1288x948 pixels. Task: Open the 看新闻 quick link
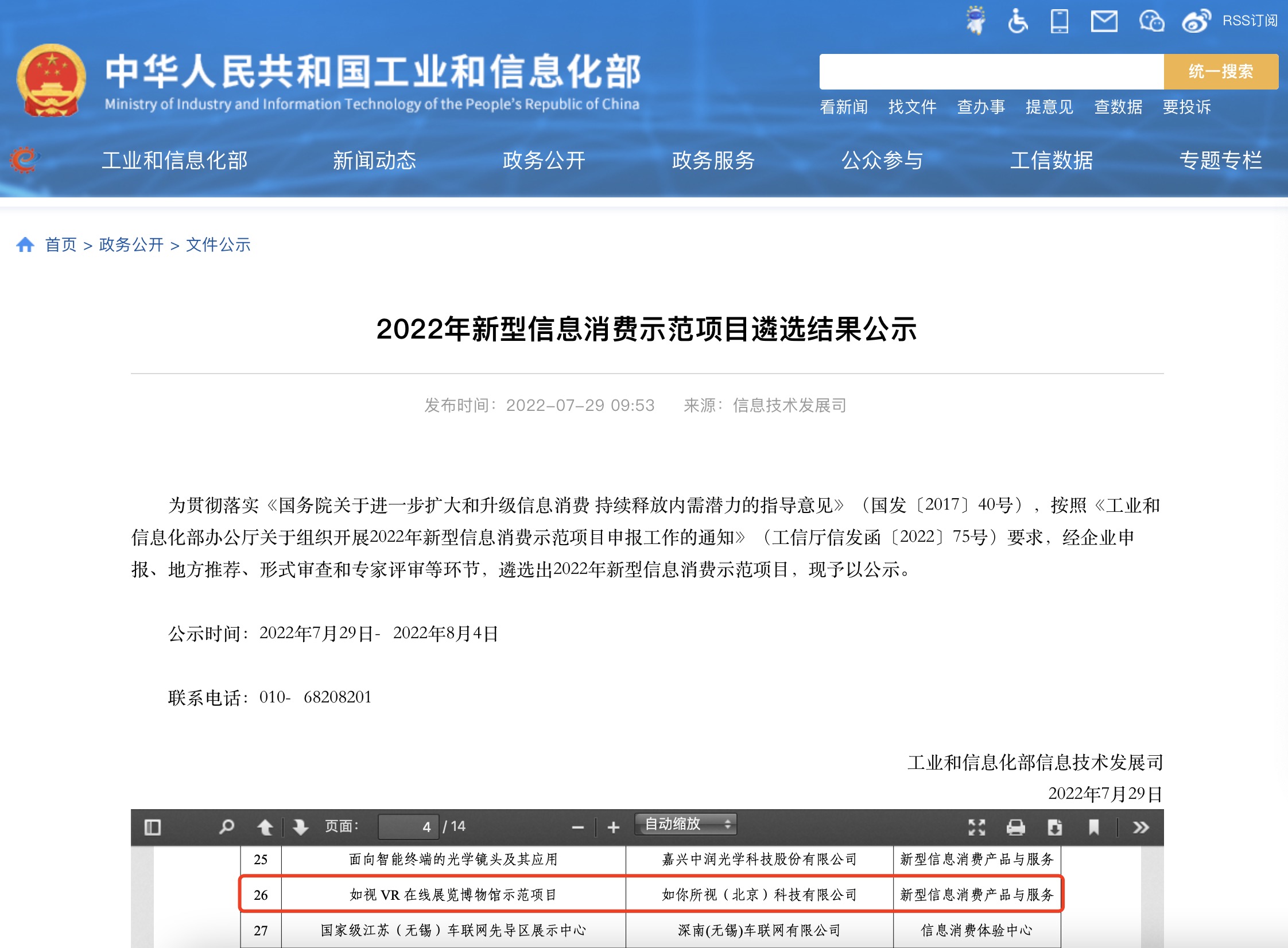844,107
